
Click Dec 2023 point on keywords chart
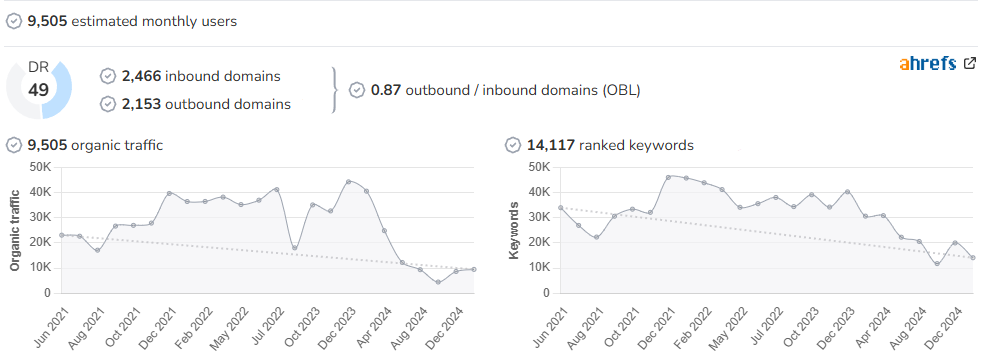pyautogui.click(x=847, y=191)
